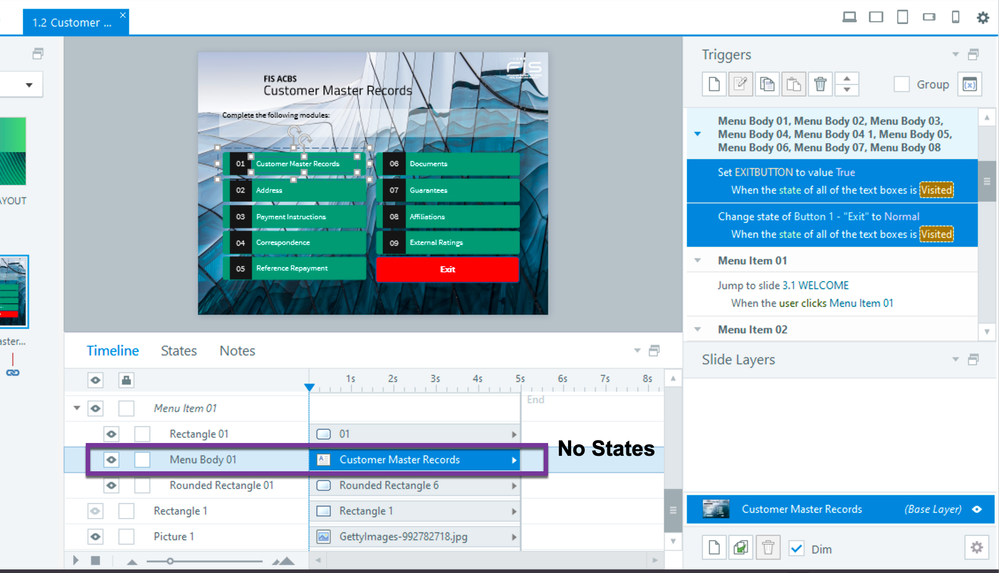
Task: Click the red Exit button on slide
Action: pyautogui.click(x=447, y=269)
